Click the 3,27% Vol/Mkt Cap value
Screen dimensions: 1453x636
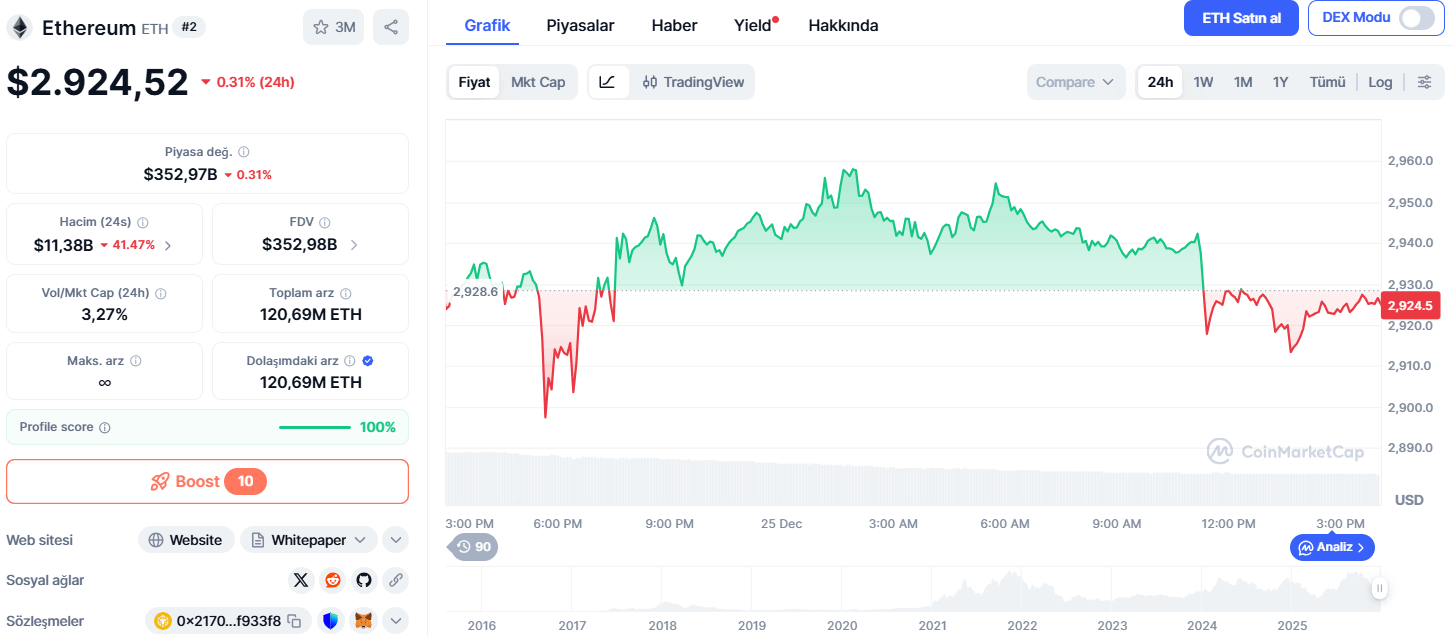105,315
